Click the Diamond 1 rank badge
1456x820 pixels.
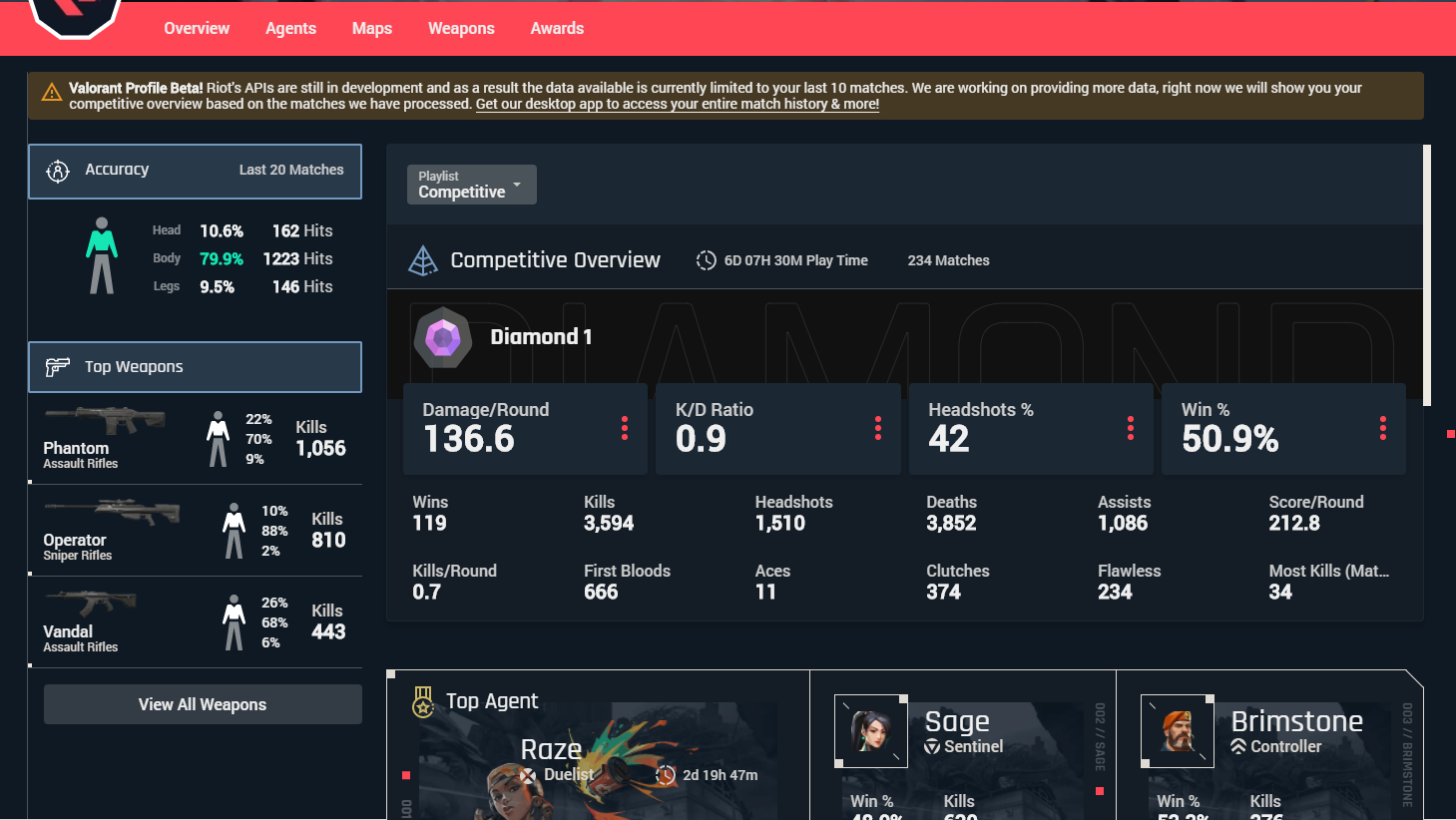[443, 337]
